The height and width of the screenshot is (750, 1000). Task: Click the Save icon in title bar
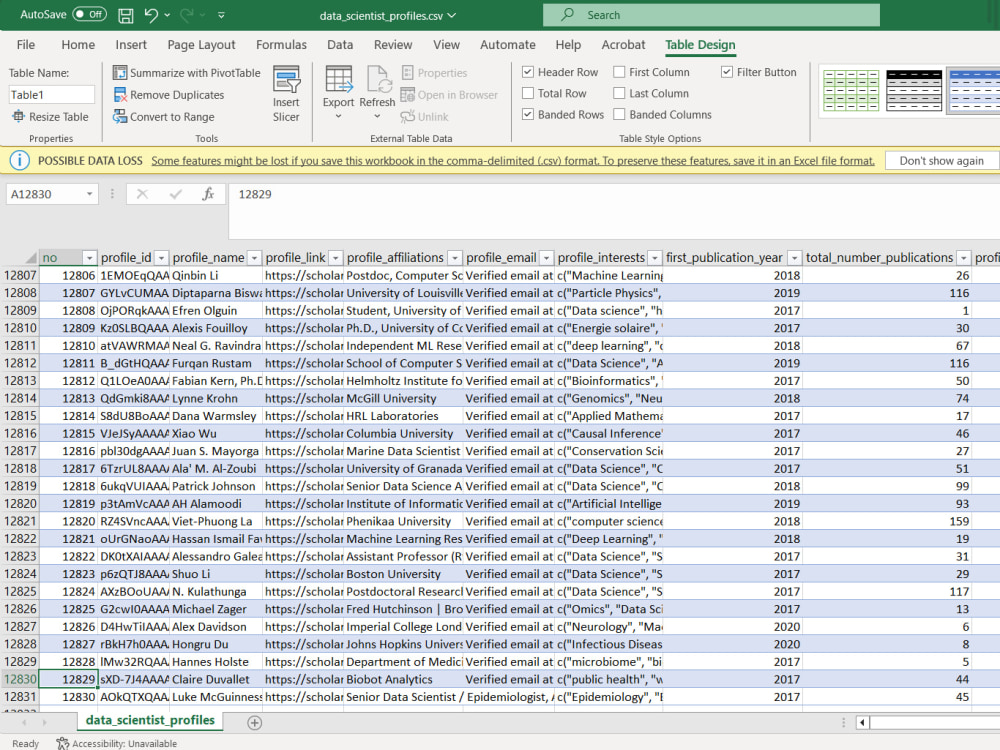126,15
